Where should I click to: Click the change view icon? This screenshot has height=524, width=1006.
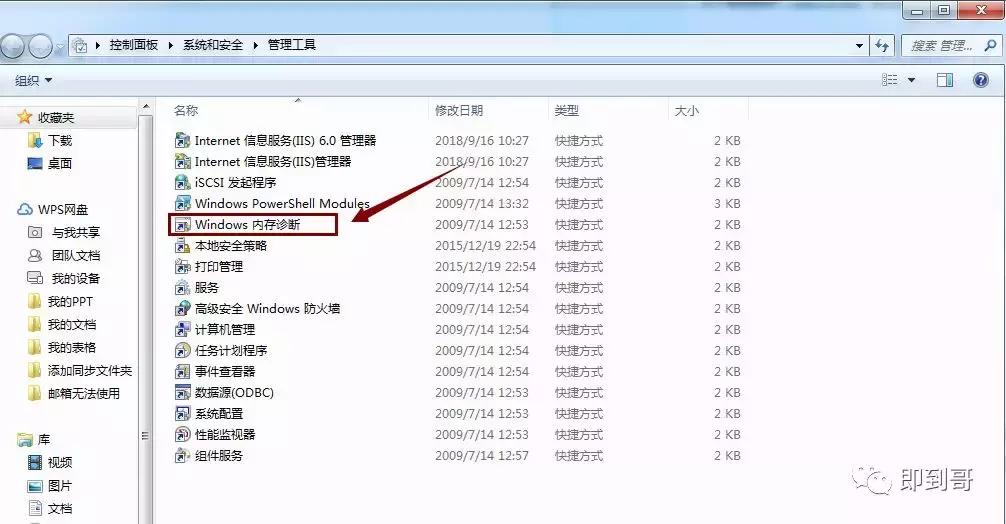[x=890, y=80]
